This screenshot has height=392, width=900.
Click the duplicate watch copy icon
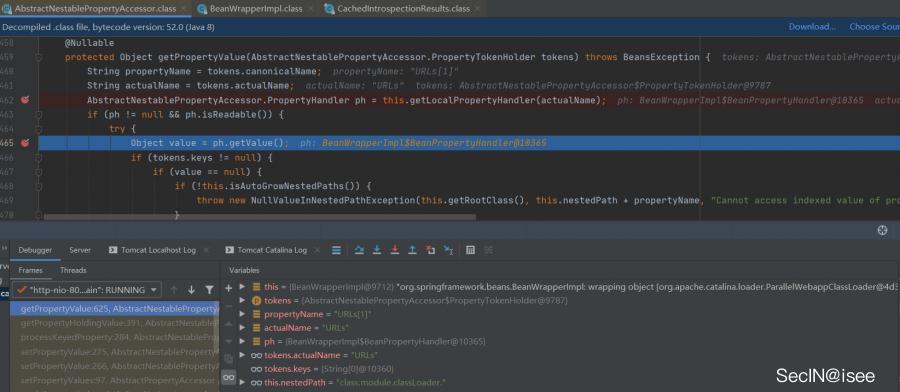[228, 359]
